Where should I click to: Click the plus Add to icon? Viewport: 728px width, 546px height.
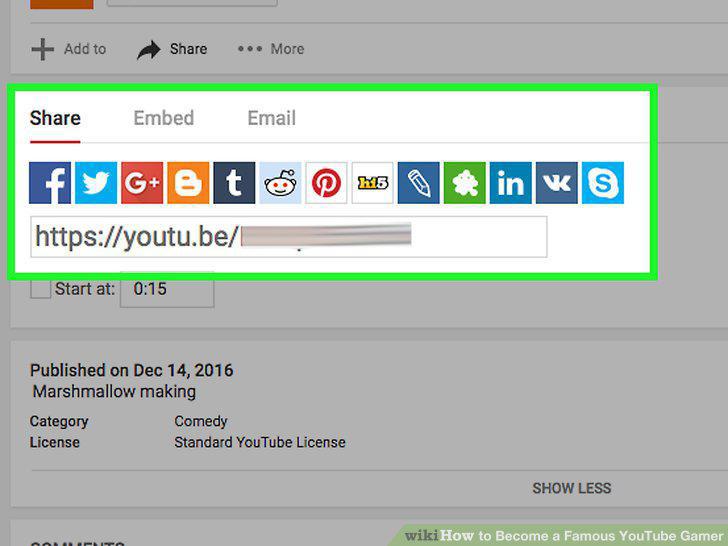43,49
